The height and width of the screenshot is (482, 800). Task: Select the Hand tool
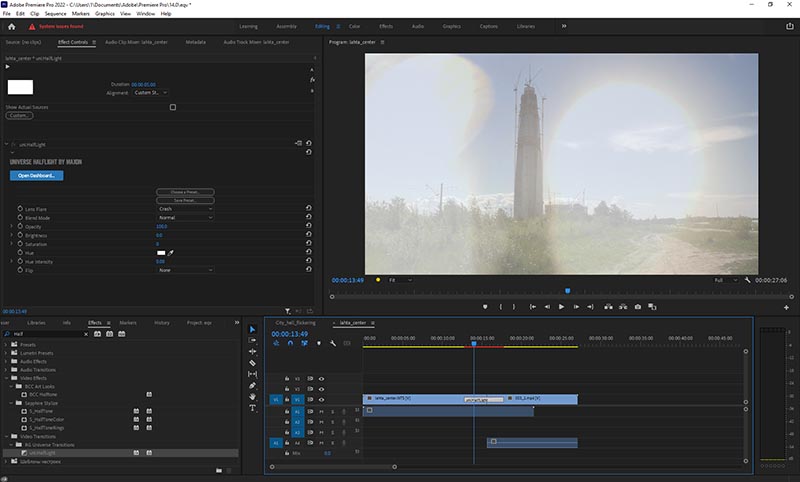(252, 397)
